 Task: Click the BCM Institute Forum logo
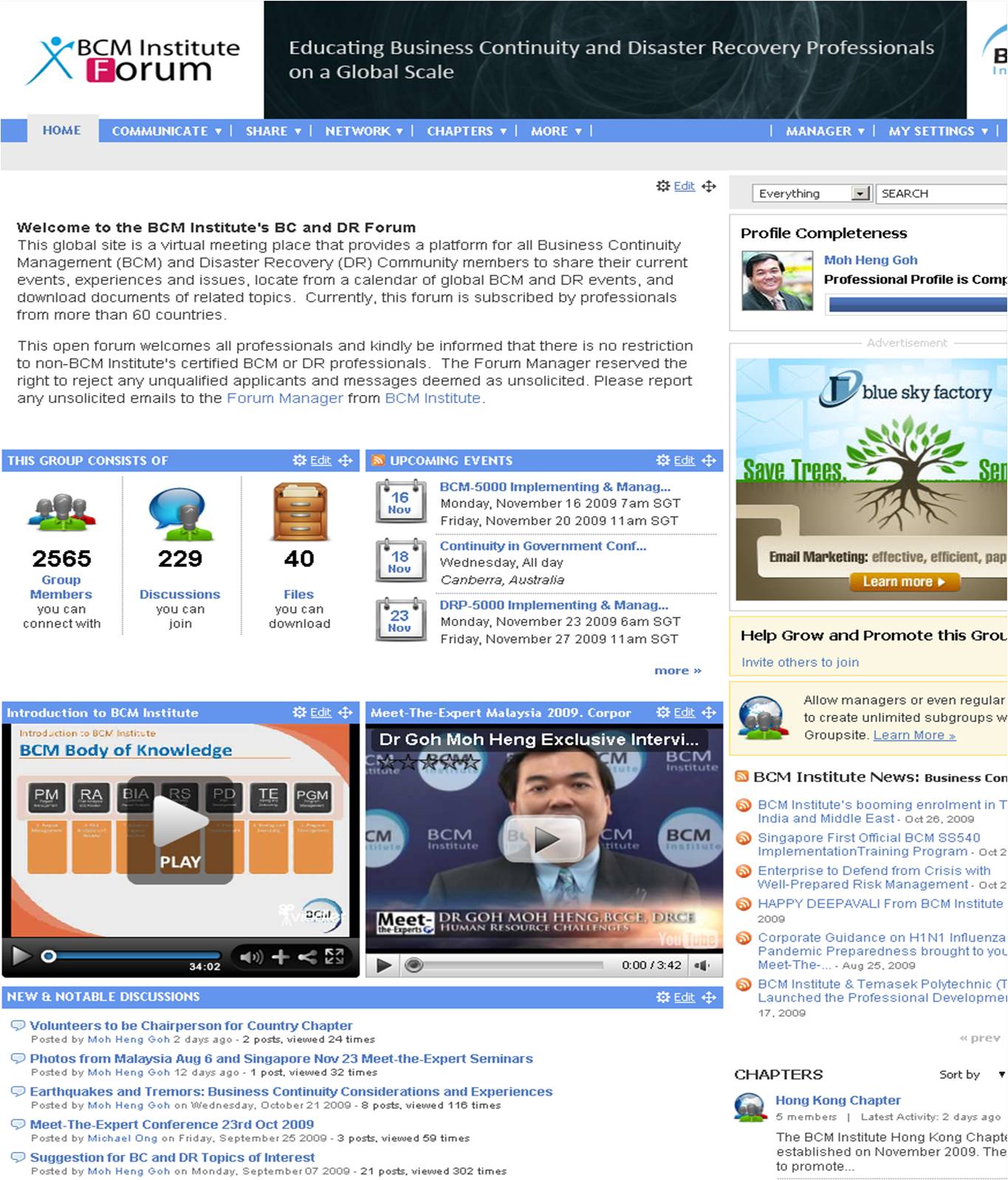point(133,61)
